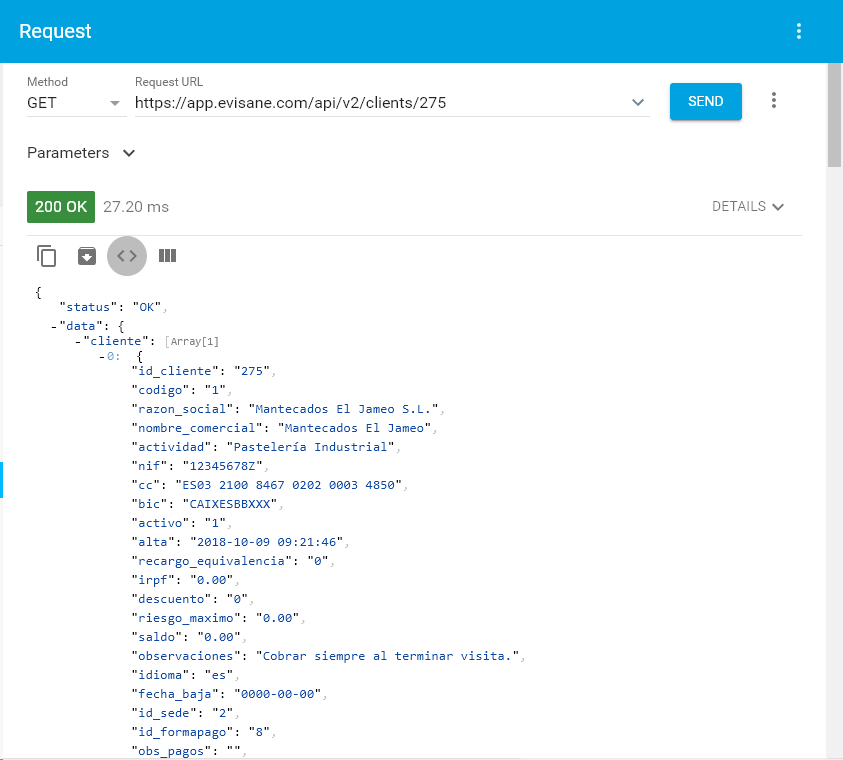Open request options menu beside SEND
Viewport: 843px width, 760px height.
coord(773,101)
